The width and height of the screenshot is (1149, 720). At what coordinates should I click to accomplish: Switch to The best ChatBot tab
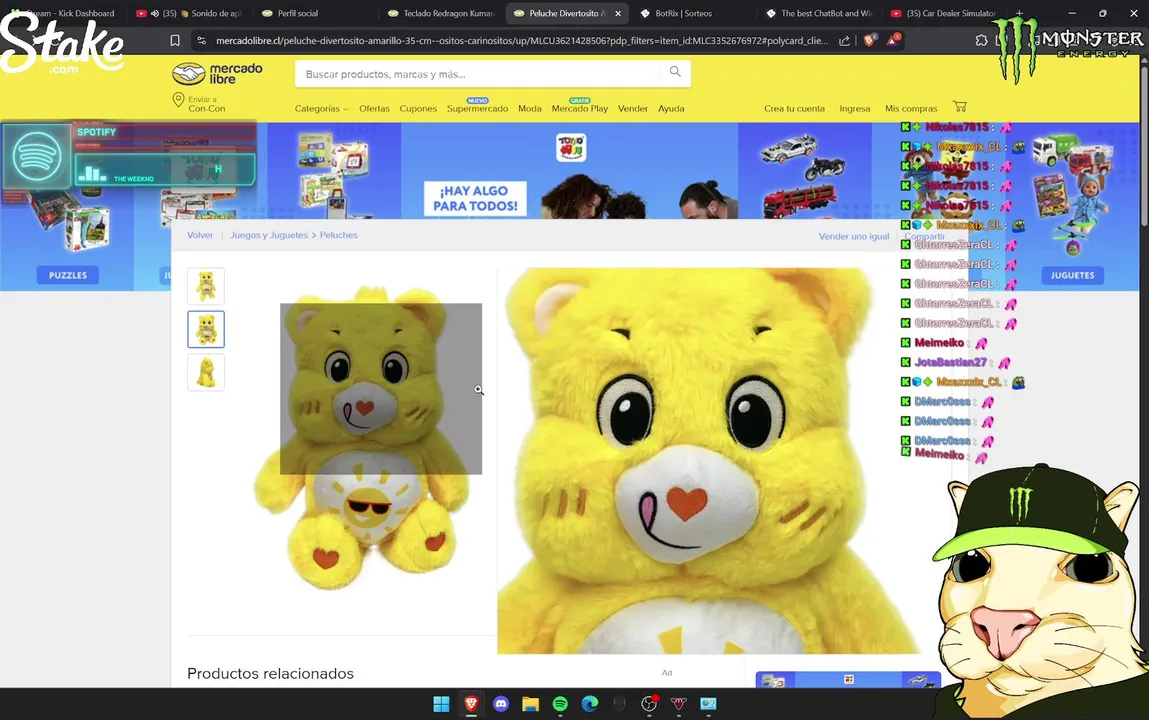coord(819,13)
